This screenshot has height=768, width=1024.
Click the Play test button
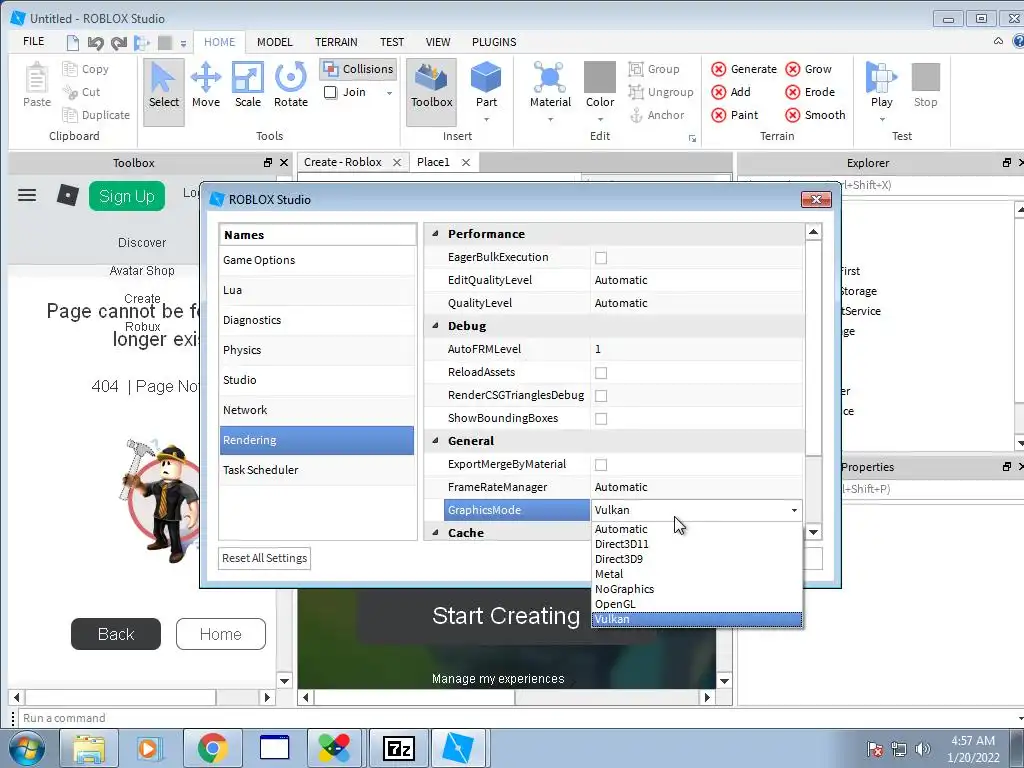pyautogui.click(x=881, y=84)
